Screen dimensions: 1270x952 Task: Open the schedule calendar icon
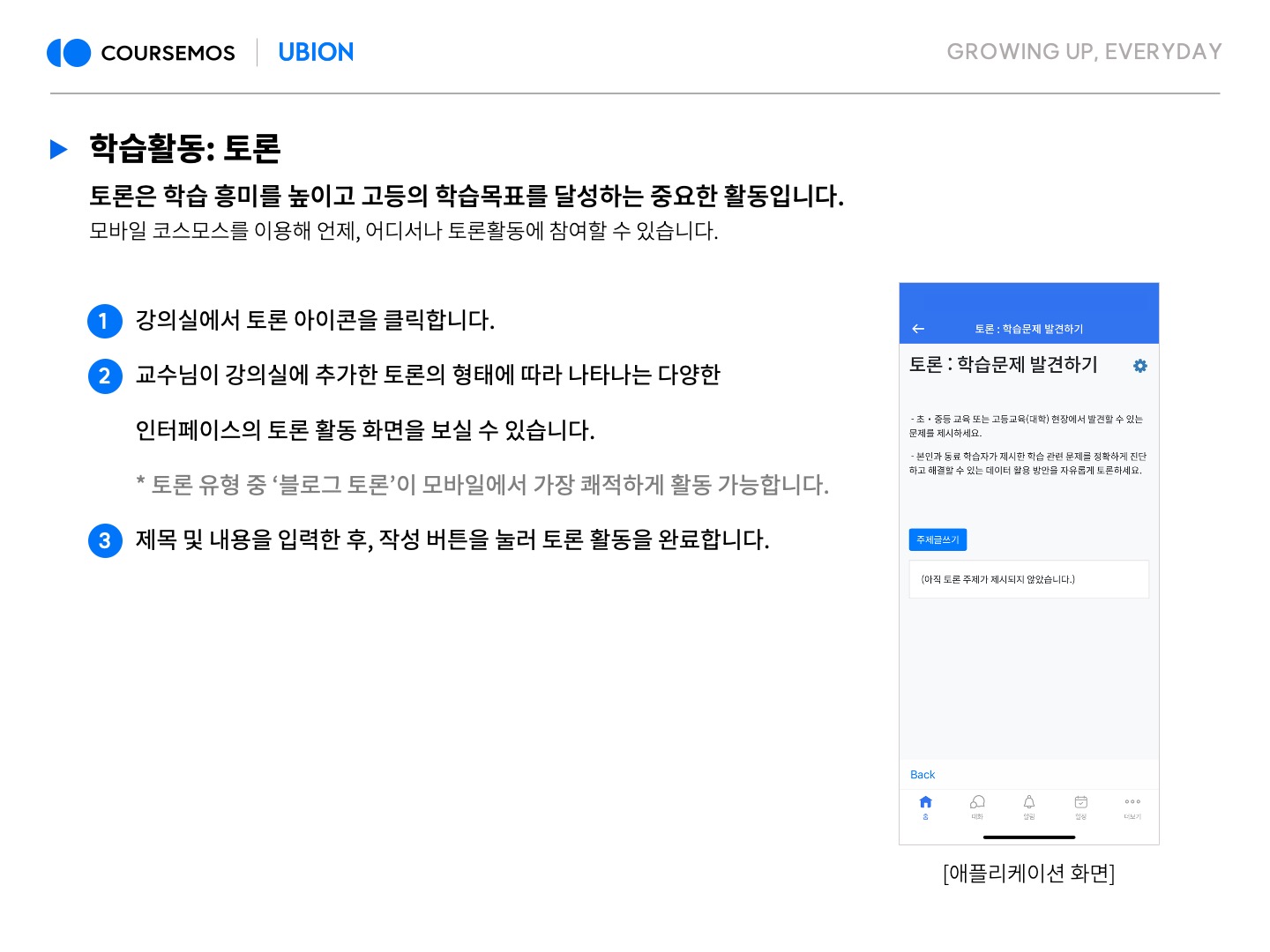pyautogui.click(x=1080, y=803)
